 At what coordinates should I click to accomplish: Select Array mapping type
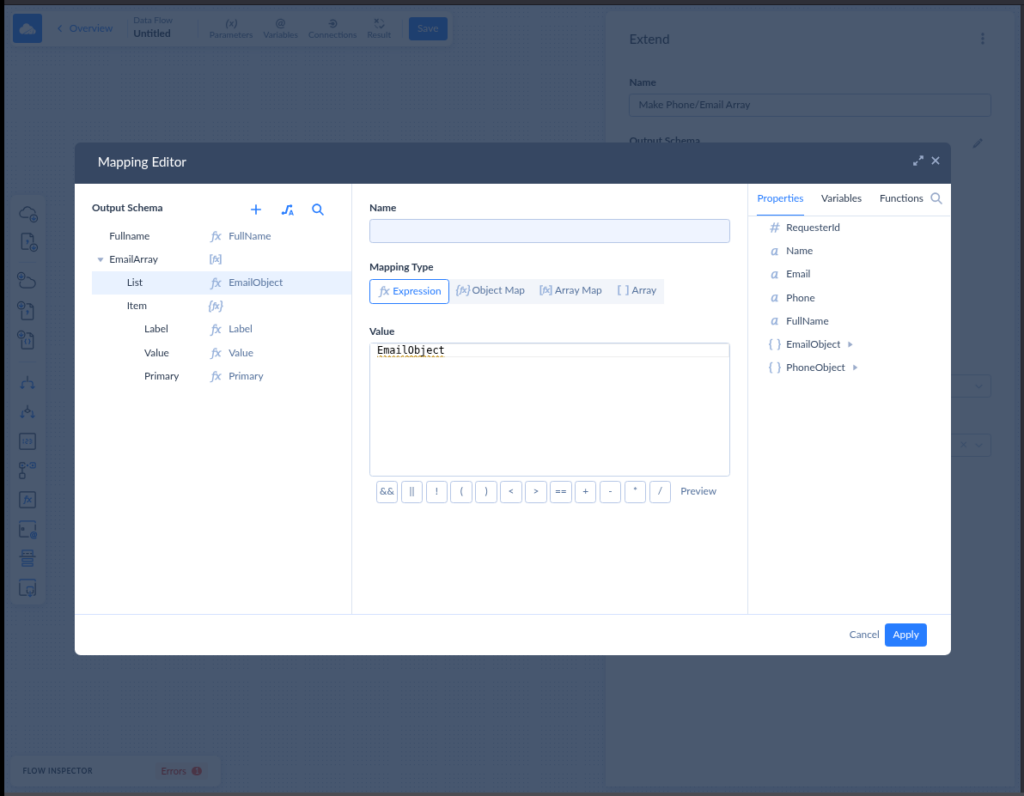[x=637, y=291]
